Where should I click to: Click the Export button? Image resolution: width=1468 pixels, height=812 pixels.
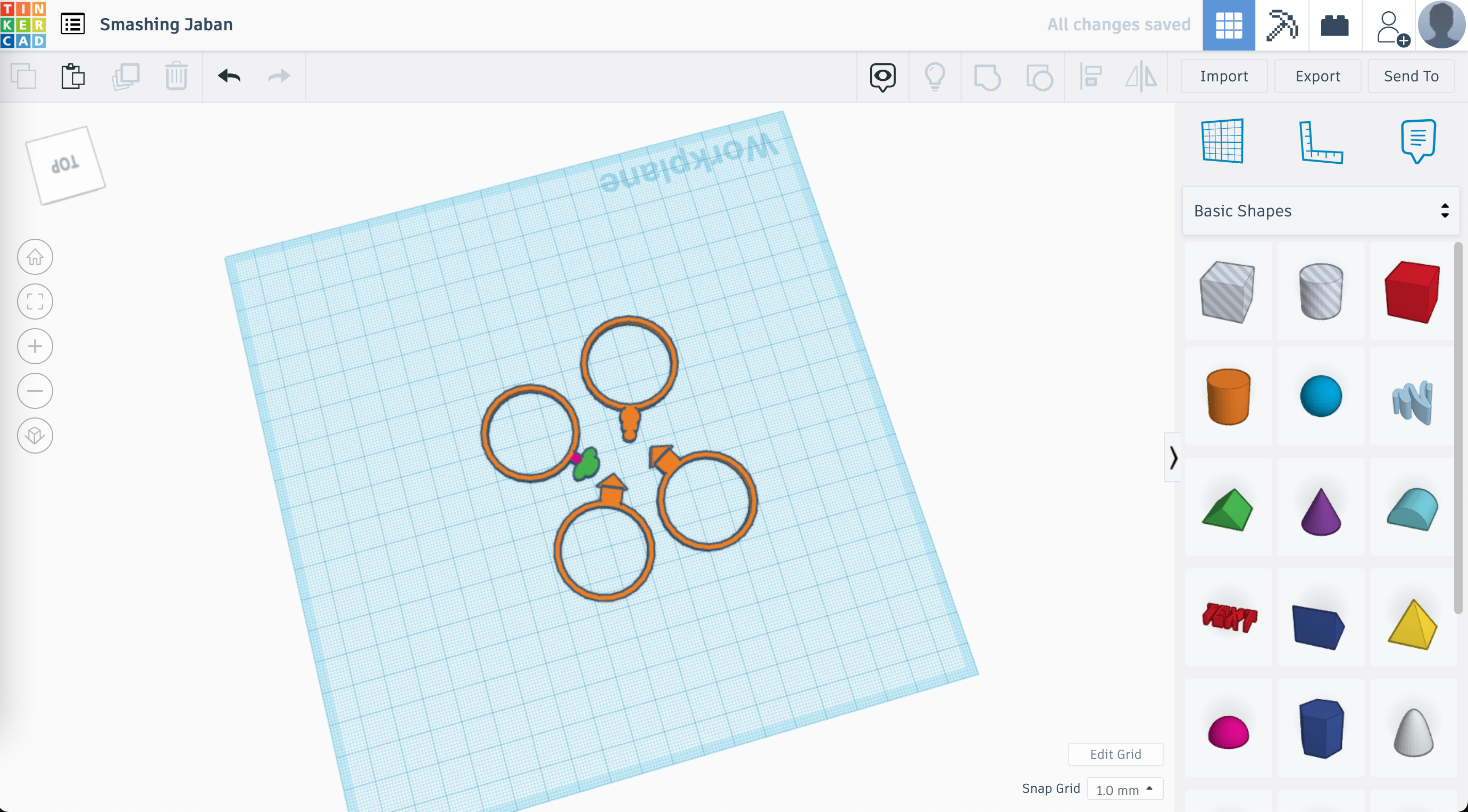click(x=1317, y=76)
